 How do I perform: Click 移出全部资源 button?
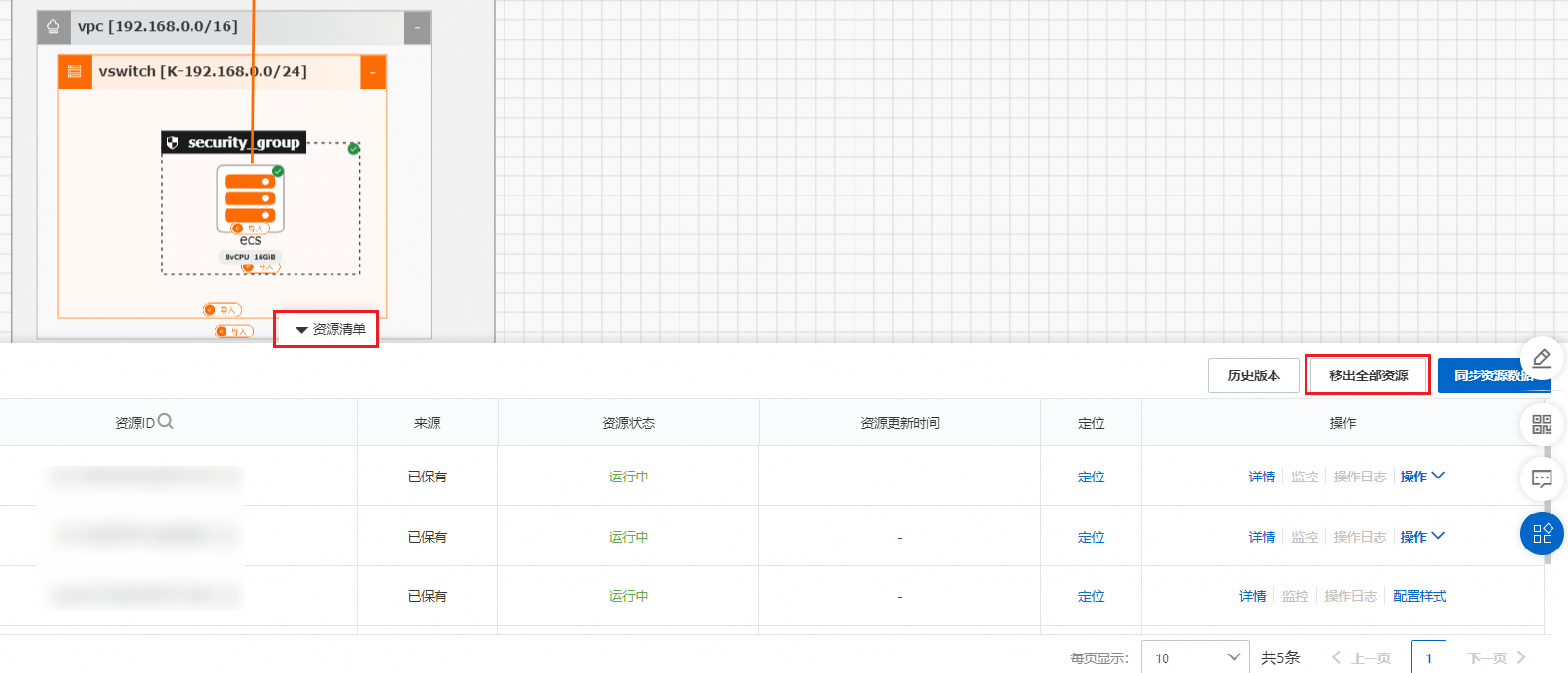pyautogui.click(x=1368, y=375)
